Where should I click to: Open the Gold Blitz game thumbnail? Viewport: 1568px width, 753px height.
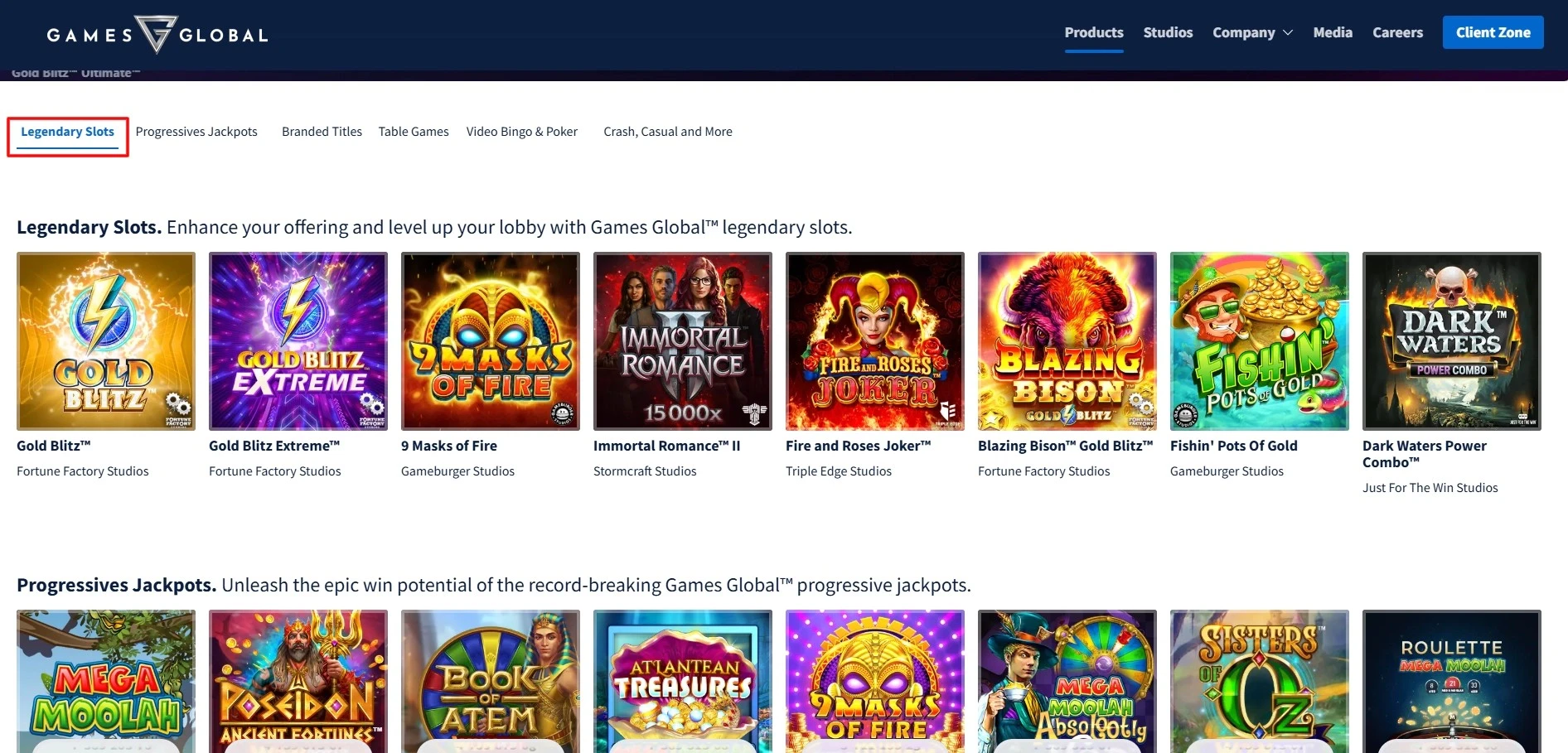tap(106, 341)
